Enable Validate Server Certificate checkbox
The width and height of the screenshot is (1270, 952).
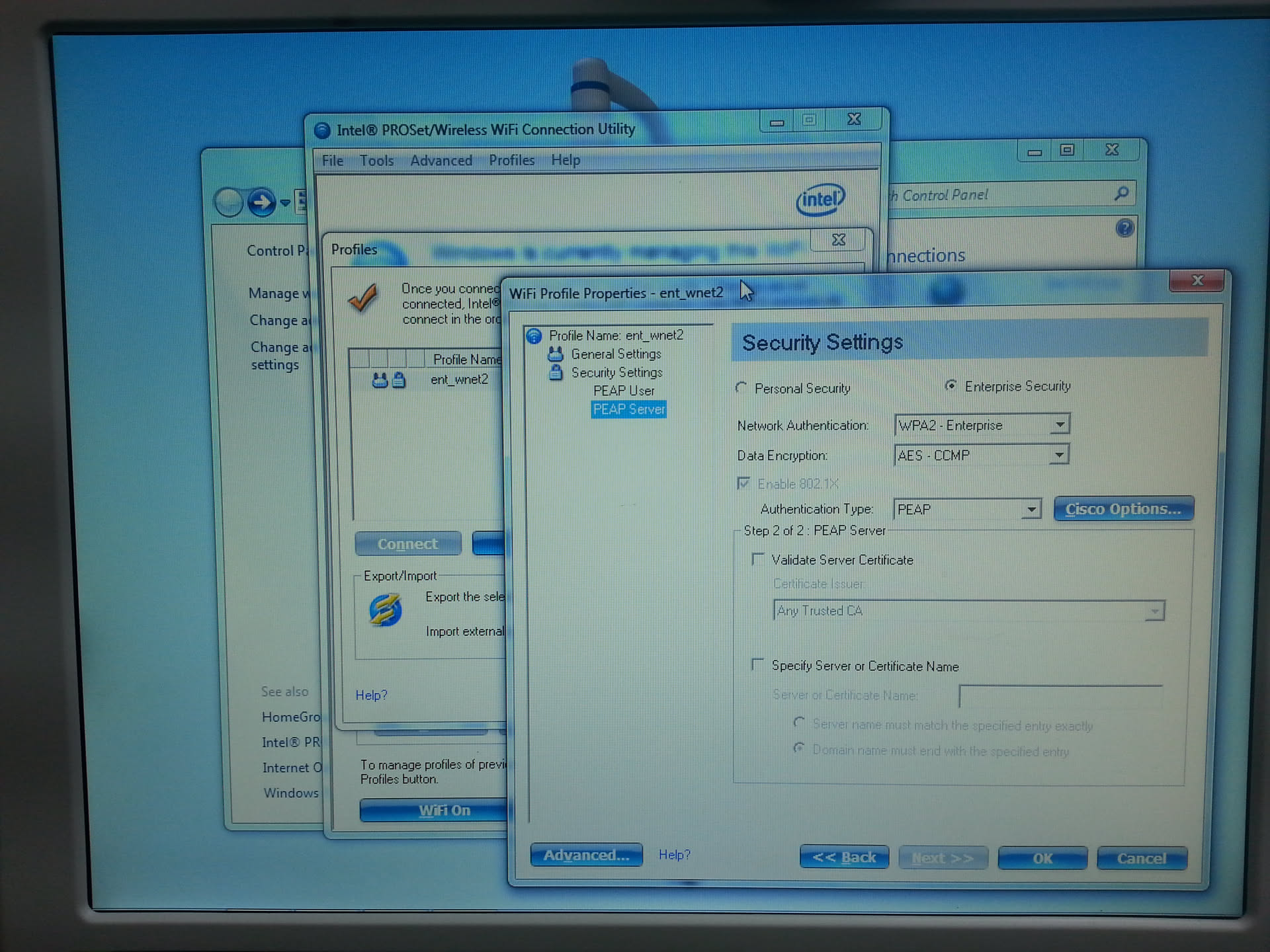758,559
